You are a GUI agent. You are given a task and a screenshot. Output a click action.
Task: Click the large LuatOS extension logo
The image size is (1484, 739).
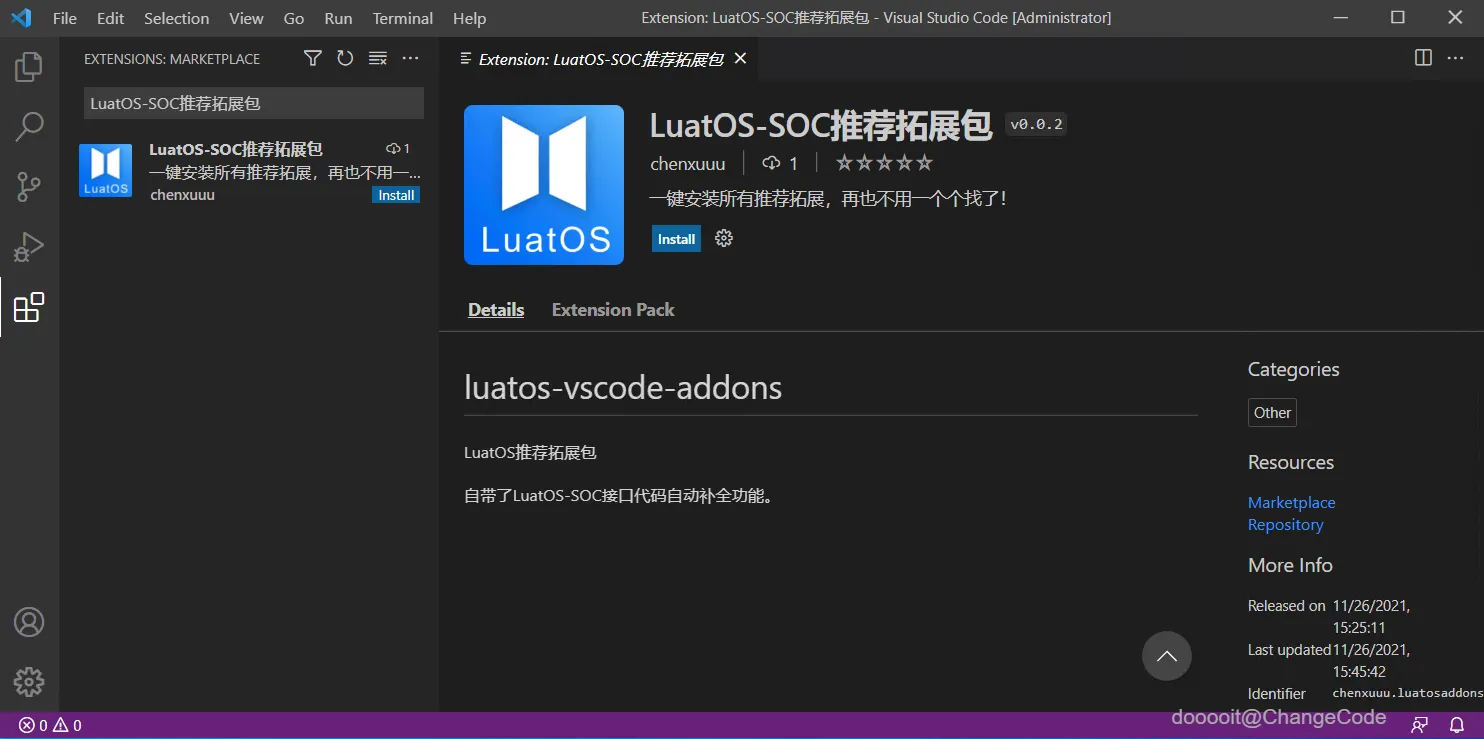pos(544,185)
